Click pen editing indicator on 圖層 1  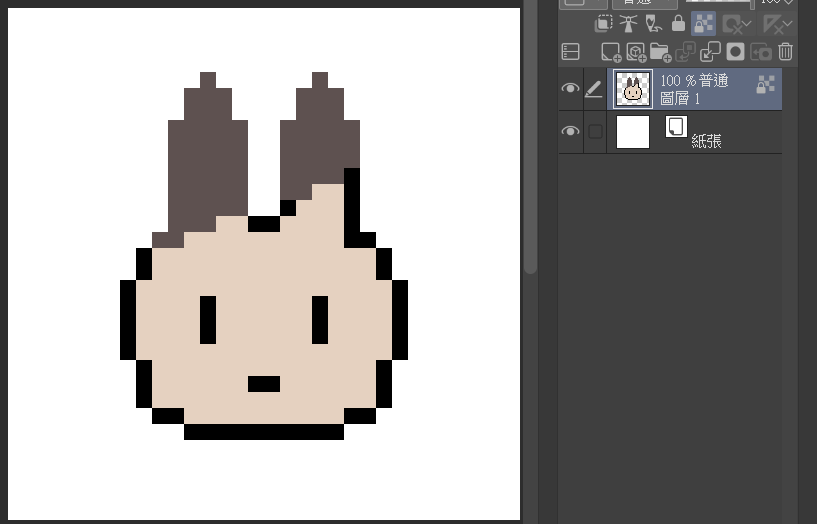point(594,89)
